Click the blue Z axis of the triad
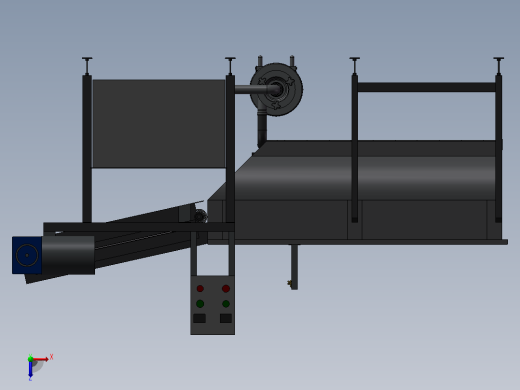This screenshot has height=390, width=520. (30, 369)
